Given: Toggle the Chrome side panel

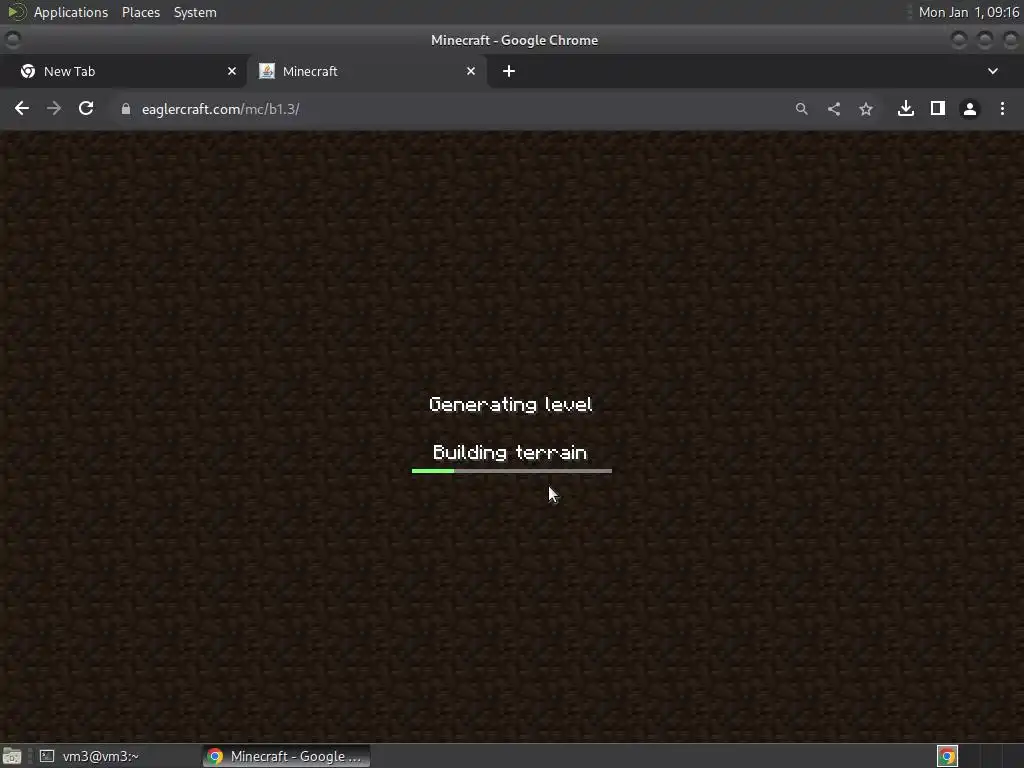Looking at the screenshot, I should (938, 108).
